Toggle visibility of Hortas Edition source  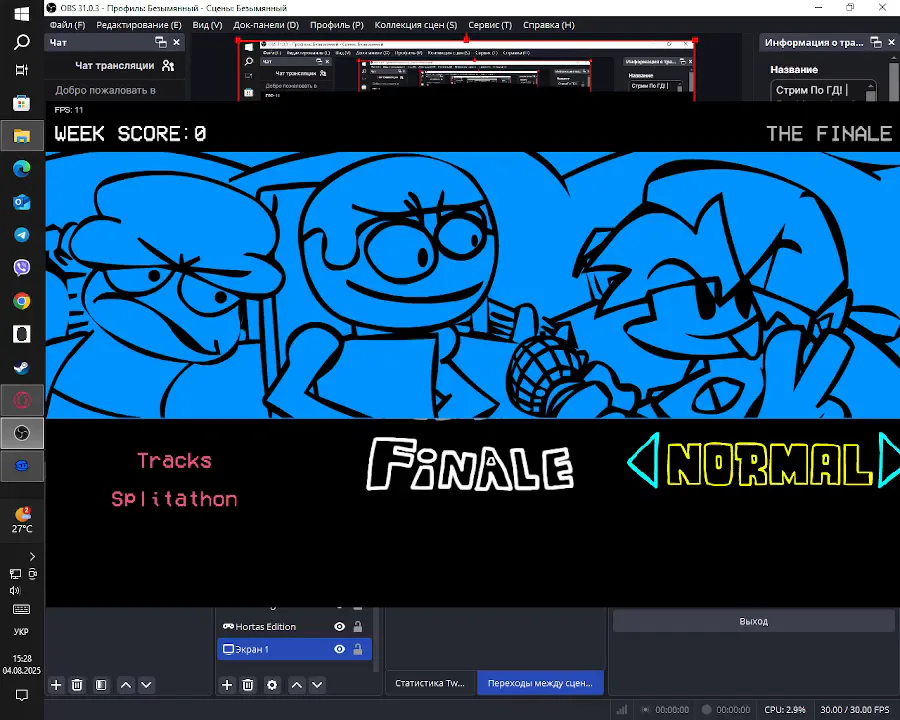[340, 626]
